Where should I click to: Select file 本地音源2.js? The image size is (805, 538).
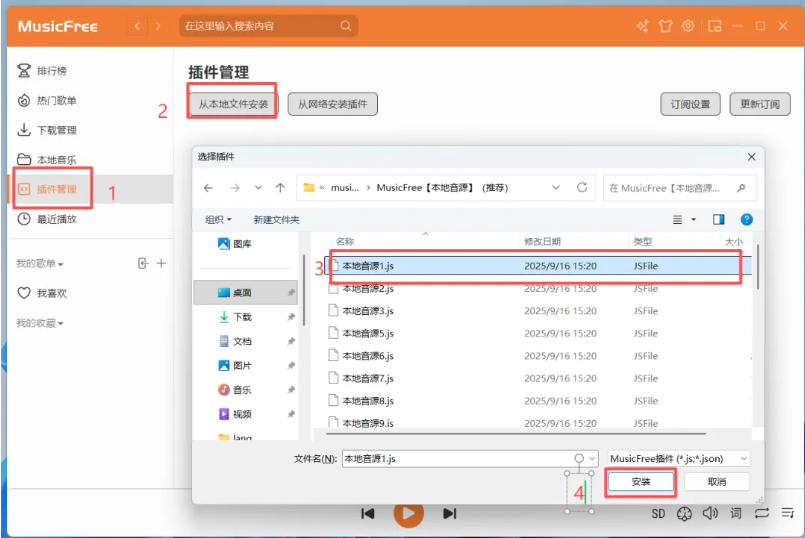(538, 289)
